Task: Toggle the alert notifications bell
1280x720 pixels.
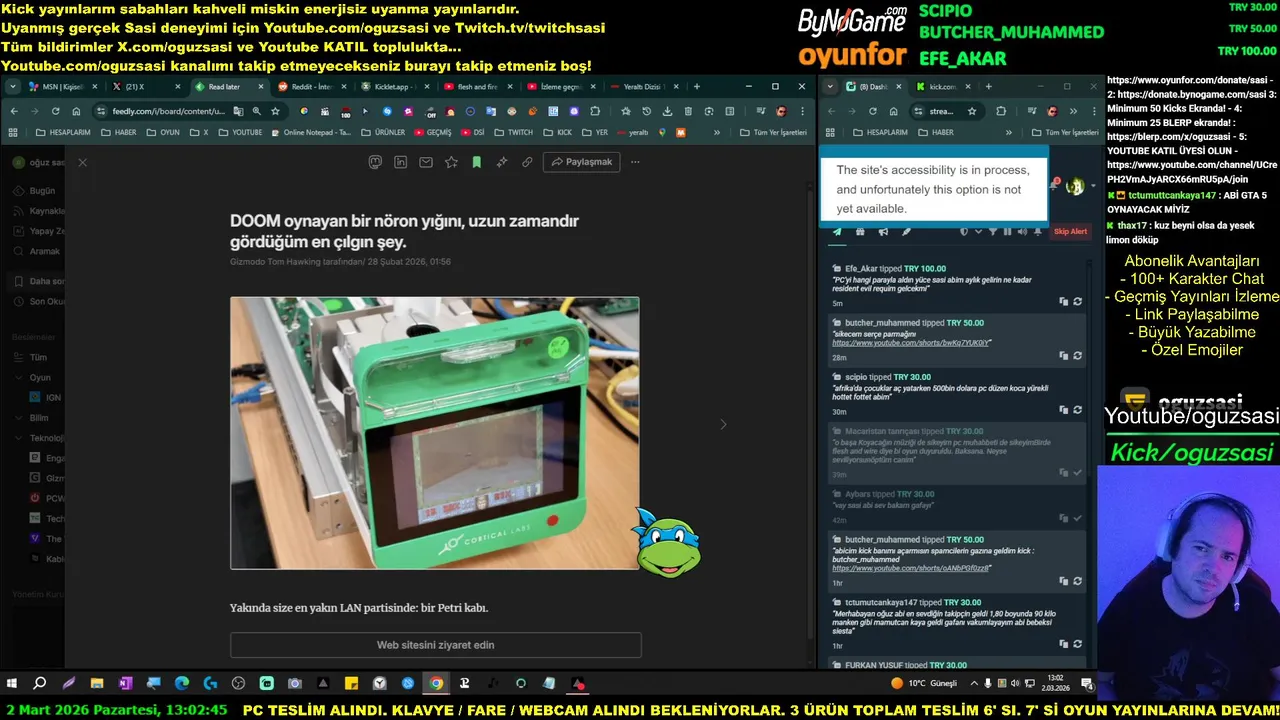Action: [x=1037, y=232]
